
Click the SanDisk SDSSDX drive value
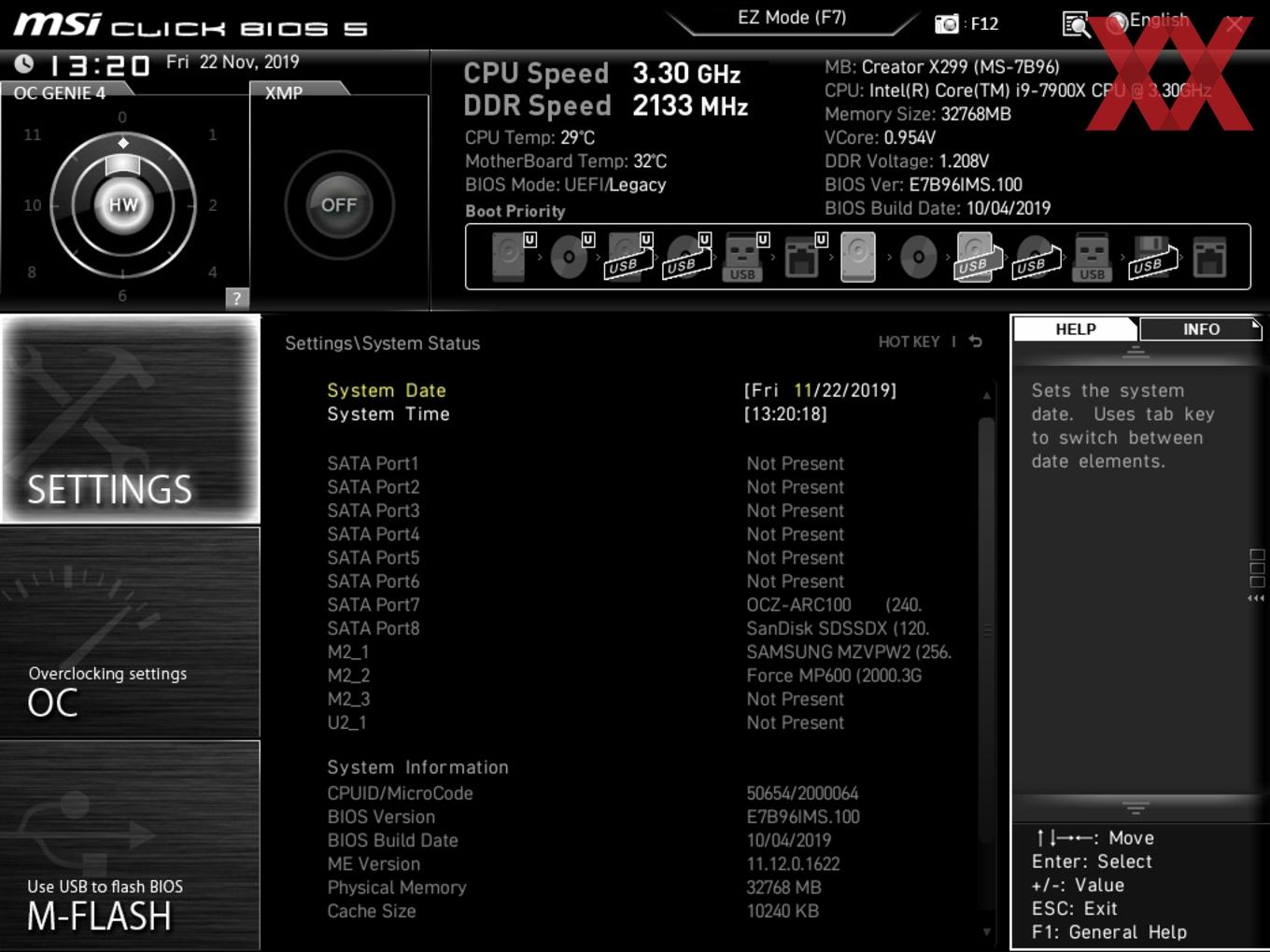pyautogui.click(x=838, y=628)
